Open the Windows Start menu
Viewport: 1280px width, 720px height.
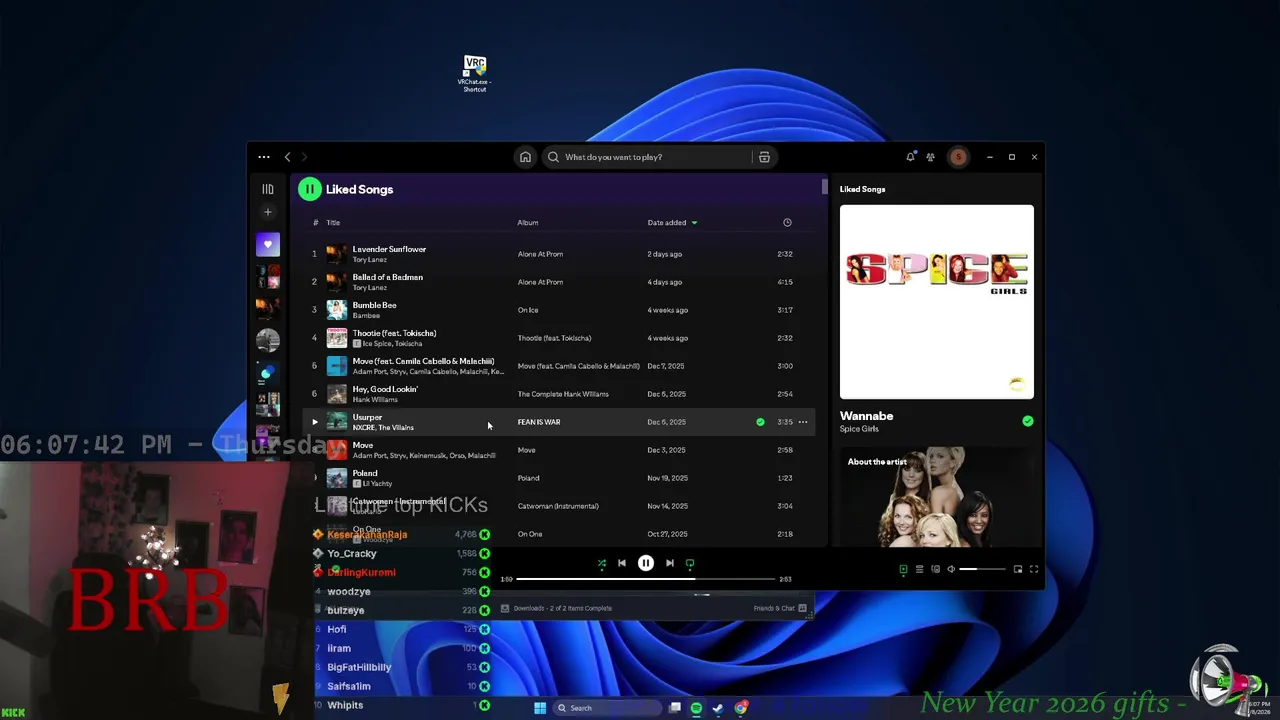[540, 708]
